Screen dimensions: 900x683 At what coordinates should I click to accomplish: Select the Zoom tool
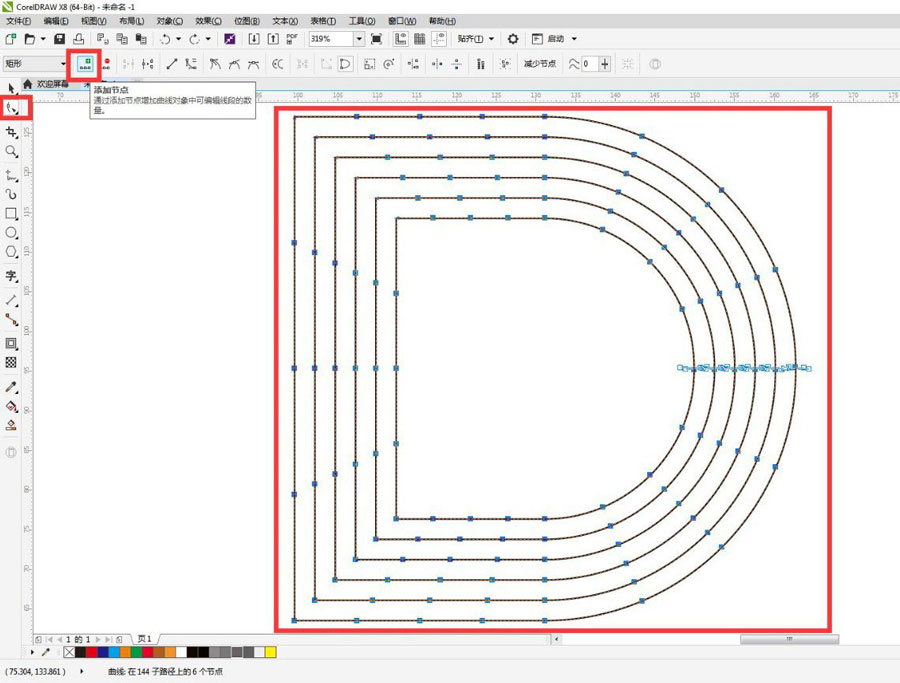(x=11, y=151)
